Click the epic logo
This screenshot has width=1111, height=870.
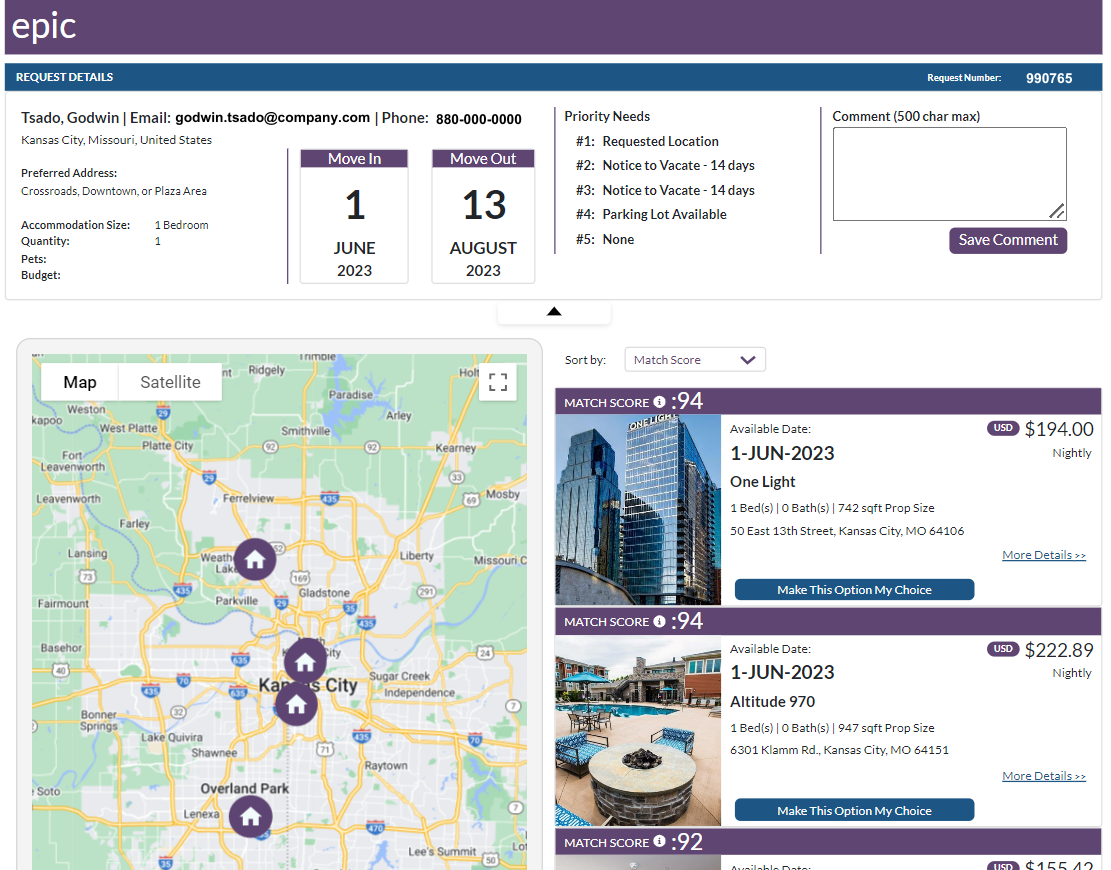click(44, 27)
